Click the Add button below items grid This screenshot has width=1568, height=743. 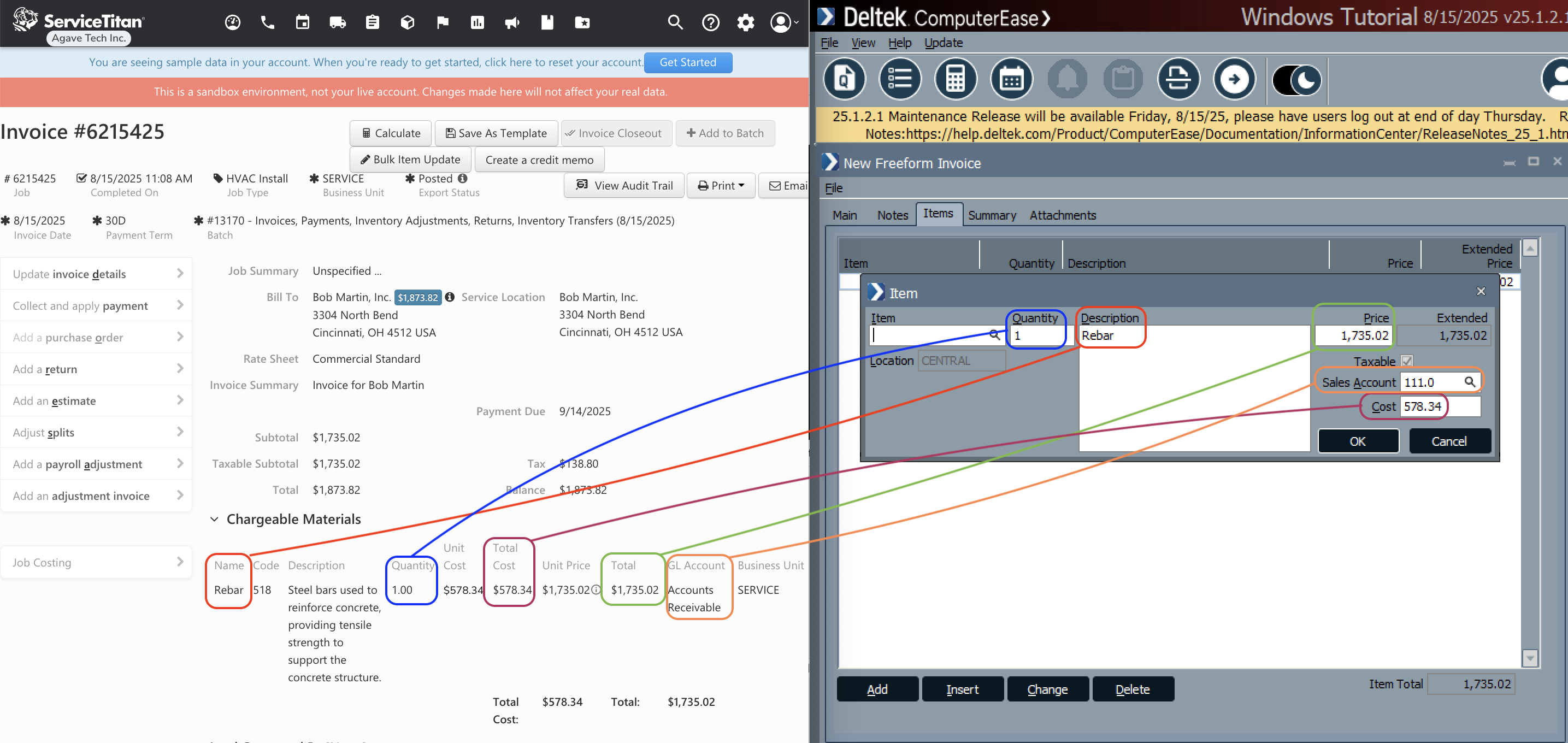(x=877, y=689)
